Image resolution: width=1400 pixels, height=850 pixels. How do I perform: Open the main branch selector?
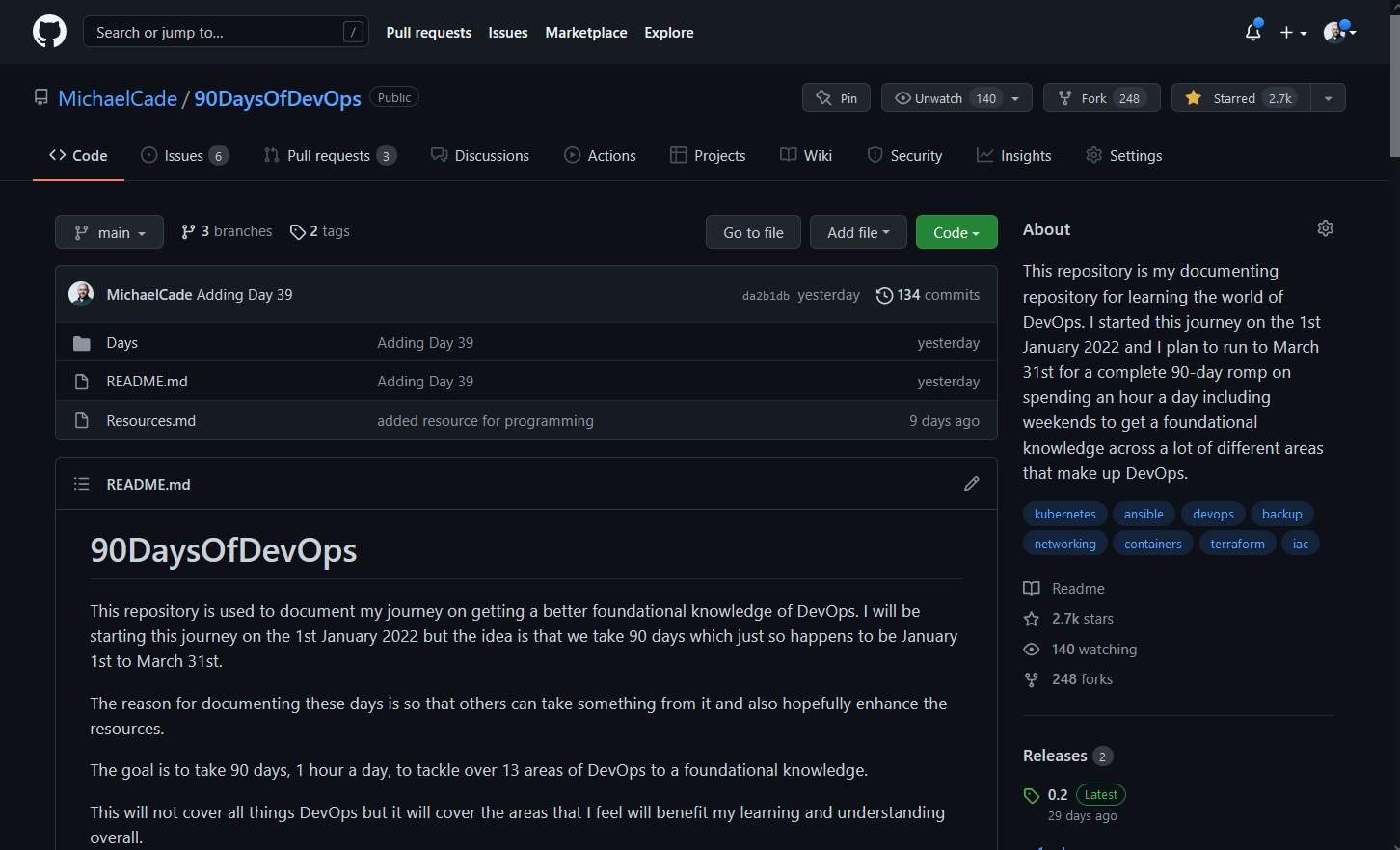pos(109,231)
